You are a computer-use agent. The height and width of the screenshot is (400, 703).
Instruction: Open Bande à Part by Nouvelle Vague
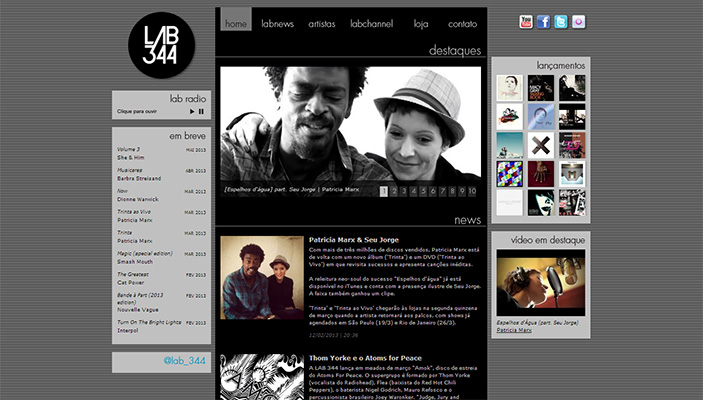click(161, 302)
